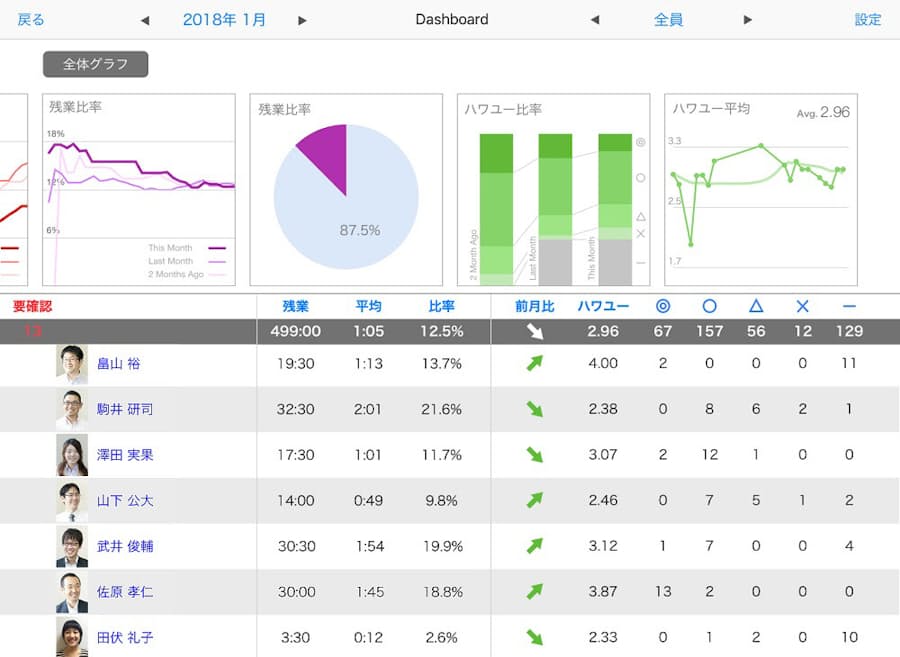The width and height of the screenshot is (900, 657).
Task: Click the previous month arrow
Action: click(145, 20)
